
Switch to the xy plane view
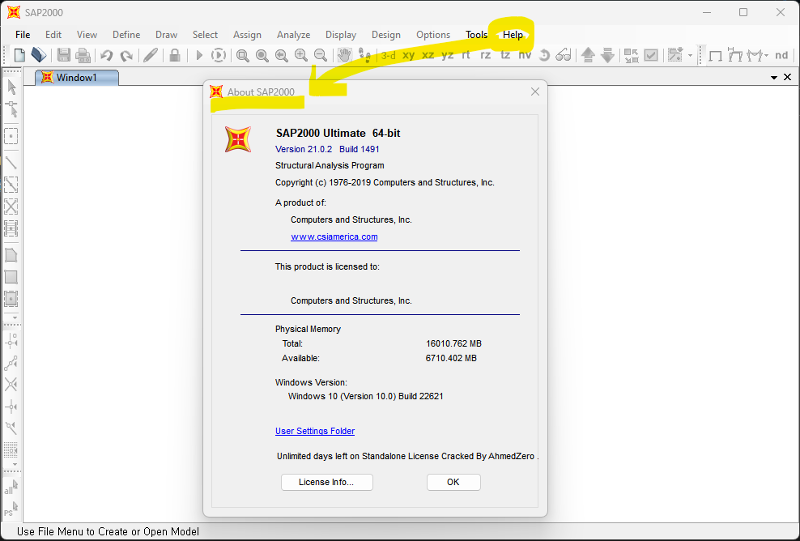point(408,55)
